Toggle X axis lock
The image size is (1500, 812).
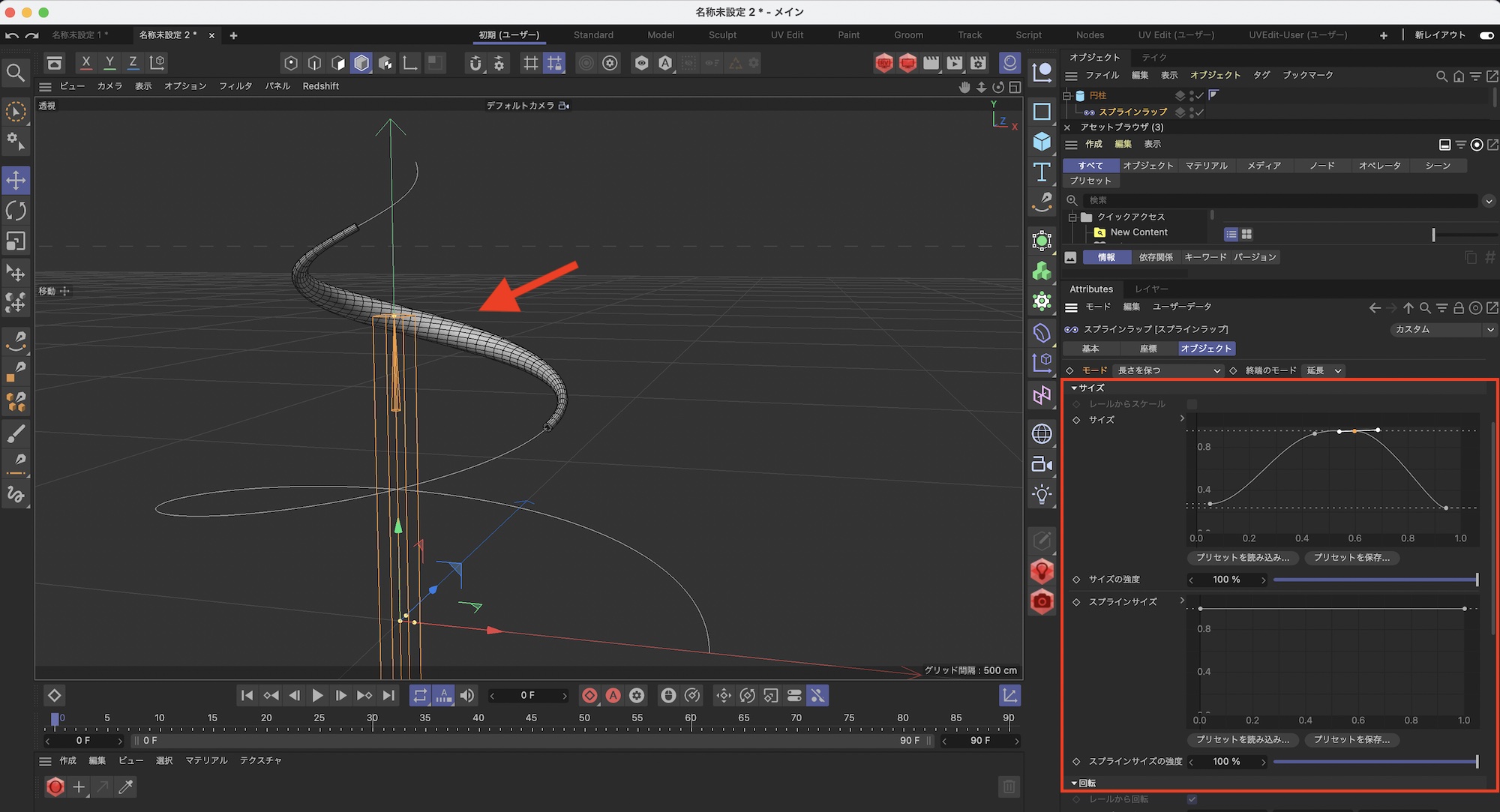click(x=85, y=63)
